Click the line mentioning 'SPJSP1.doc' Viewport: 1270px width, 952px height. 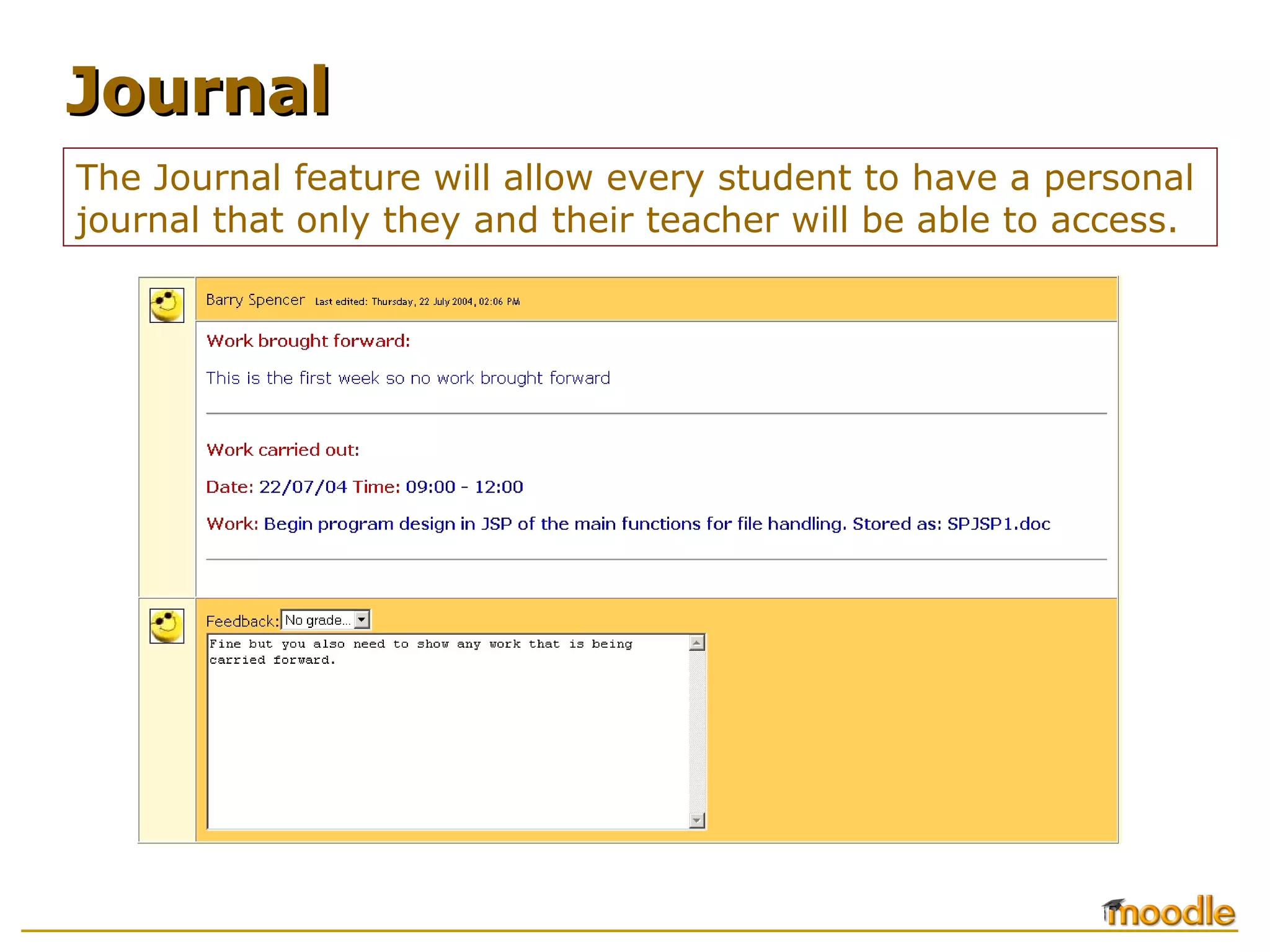628,524
